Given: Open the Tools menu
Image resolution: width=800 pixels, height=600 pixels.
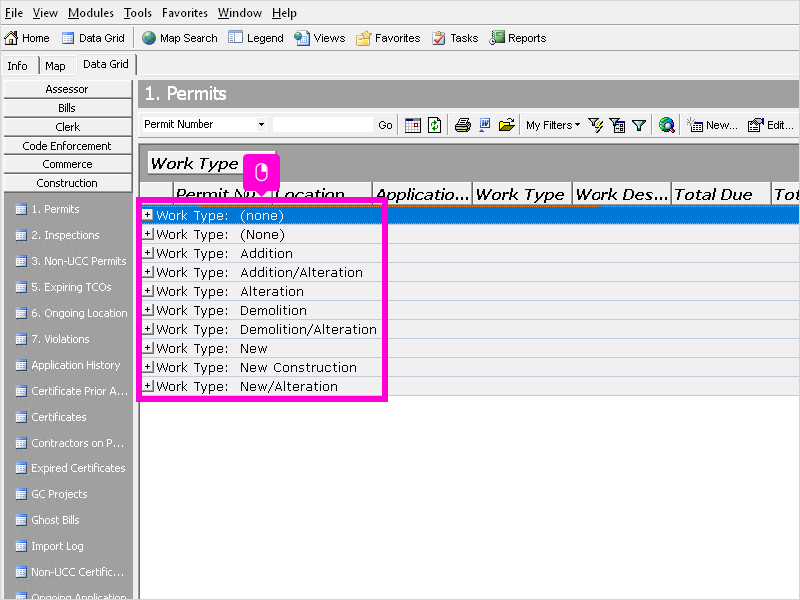Looking at the screenshot, I should (137, 13).
